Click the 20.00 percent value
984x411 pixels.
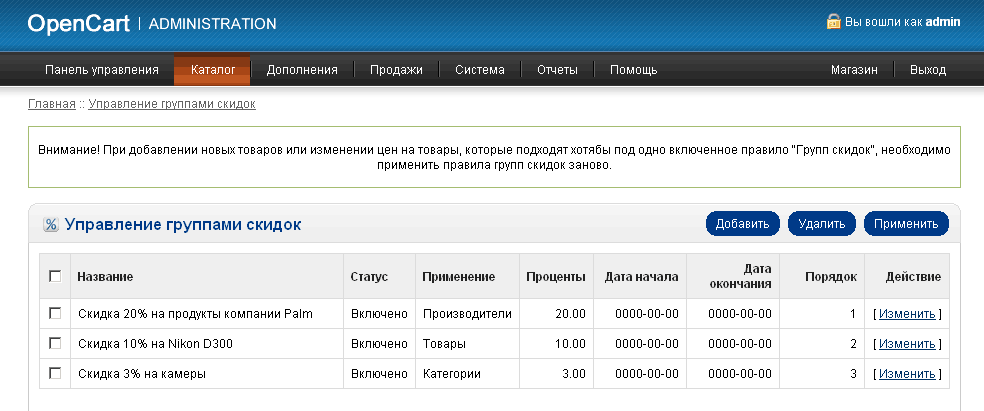pos(570,314)
